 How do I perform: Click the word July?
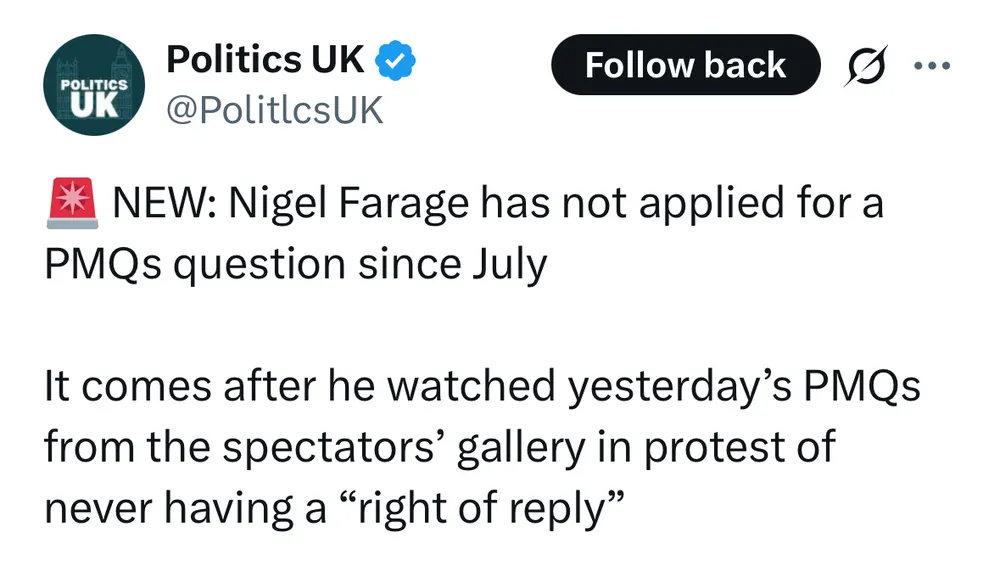[507, 265]
